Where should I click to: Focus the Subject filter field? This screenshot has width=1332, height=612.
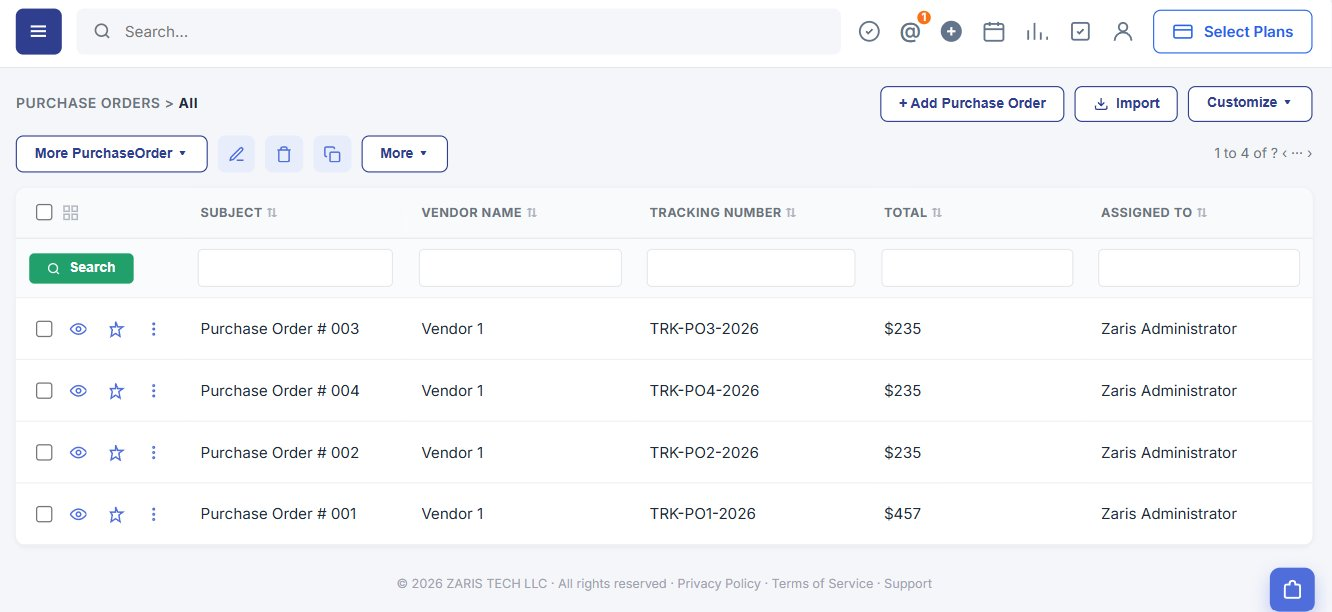[x=295, y=268]
